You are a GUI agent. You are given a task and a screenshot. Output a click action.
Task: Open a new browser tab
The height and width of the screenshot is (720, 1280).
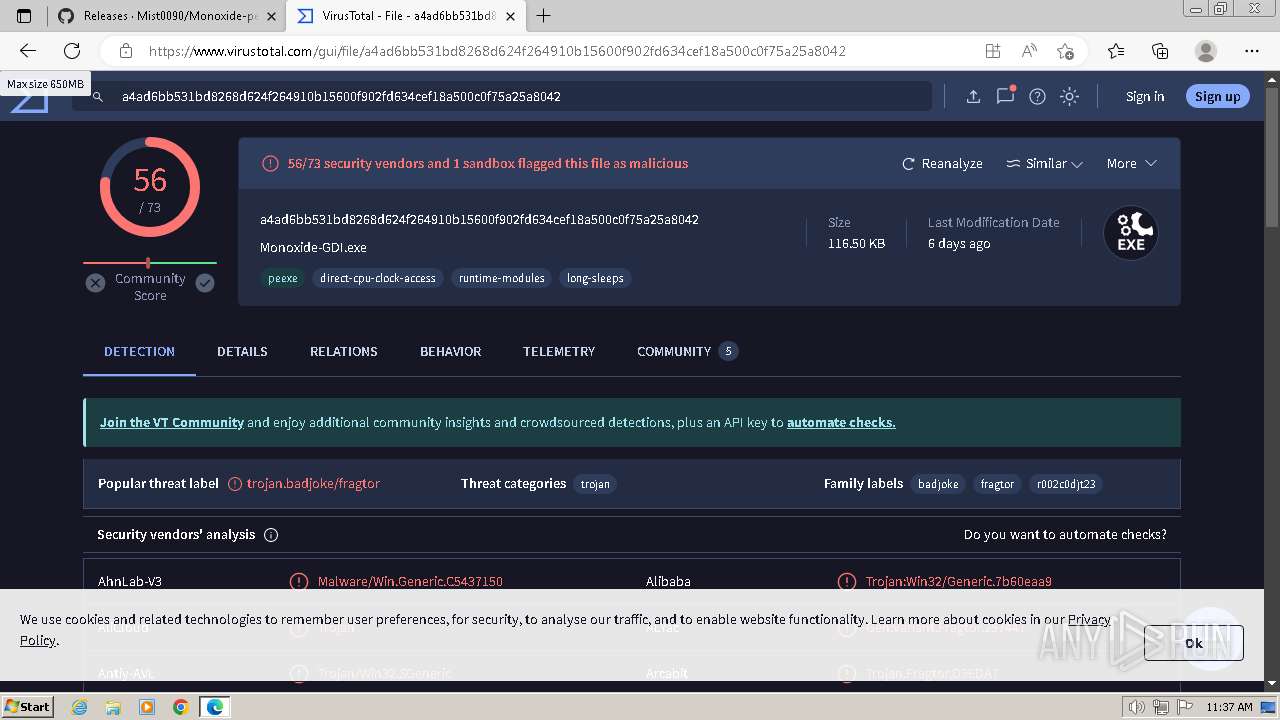tap(544, 15)
